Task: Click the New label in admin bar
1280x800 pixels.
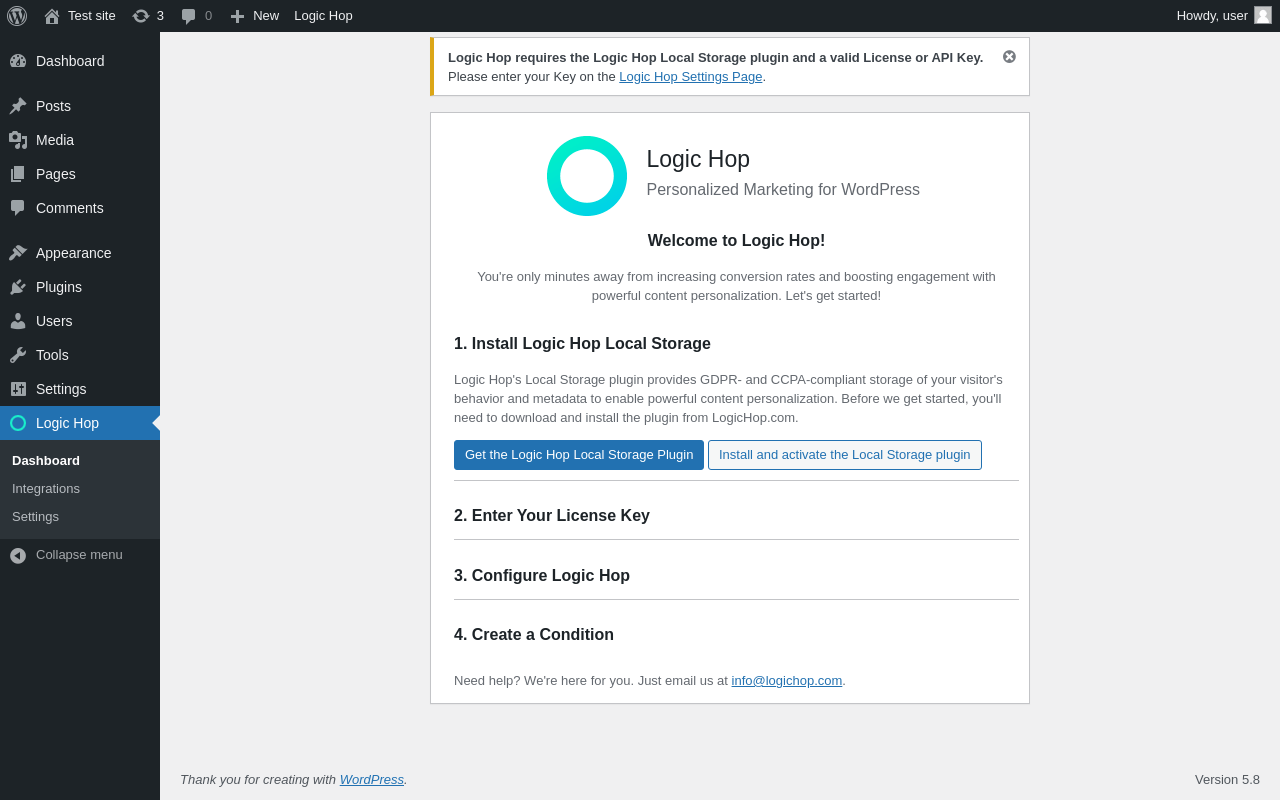Action: click(x=266, y=16)
